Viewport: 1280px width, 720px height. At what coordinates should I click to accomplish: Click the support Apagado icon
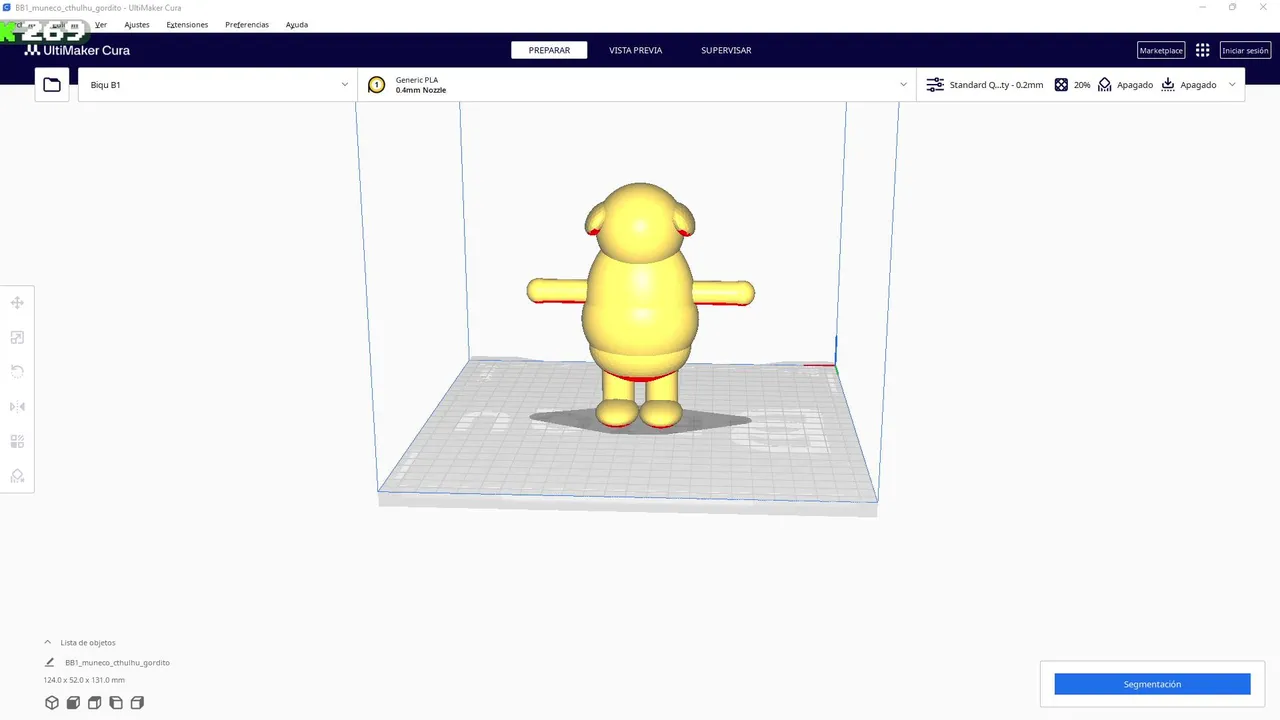point(1104,85)
